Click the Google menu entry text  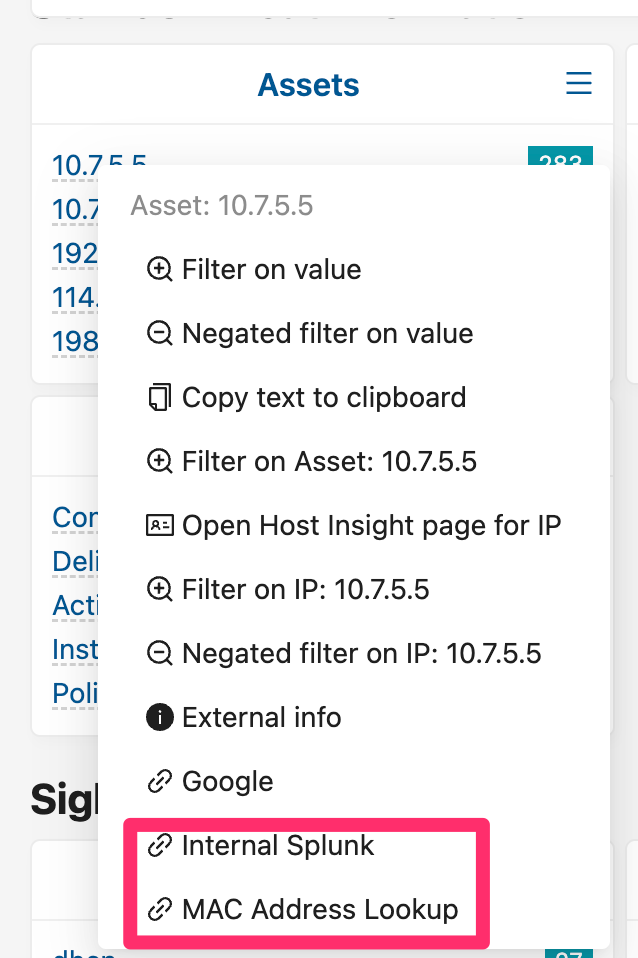point(228,781)
